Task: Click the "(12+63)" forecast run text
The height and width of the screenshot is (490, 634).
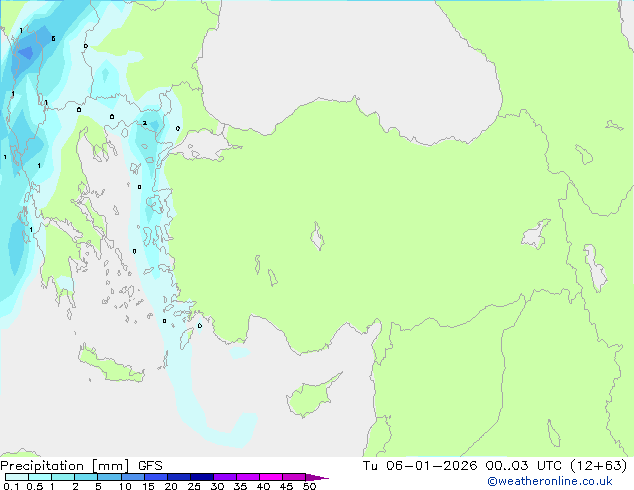Action: 599,466
